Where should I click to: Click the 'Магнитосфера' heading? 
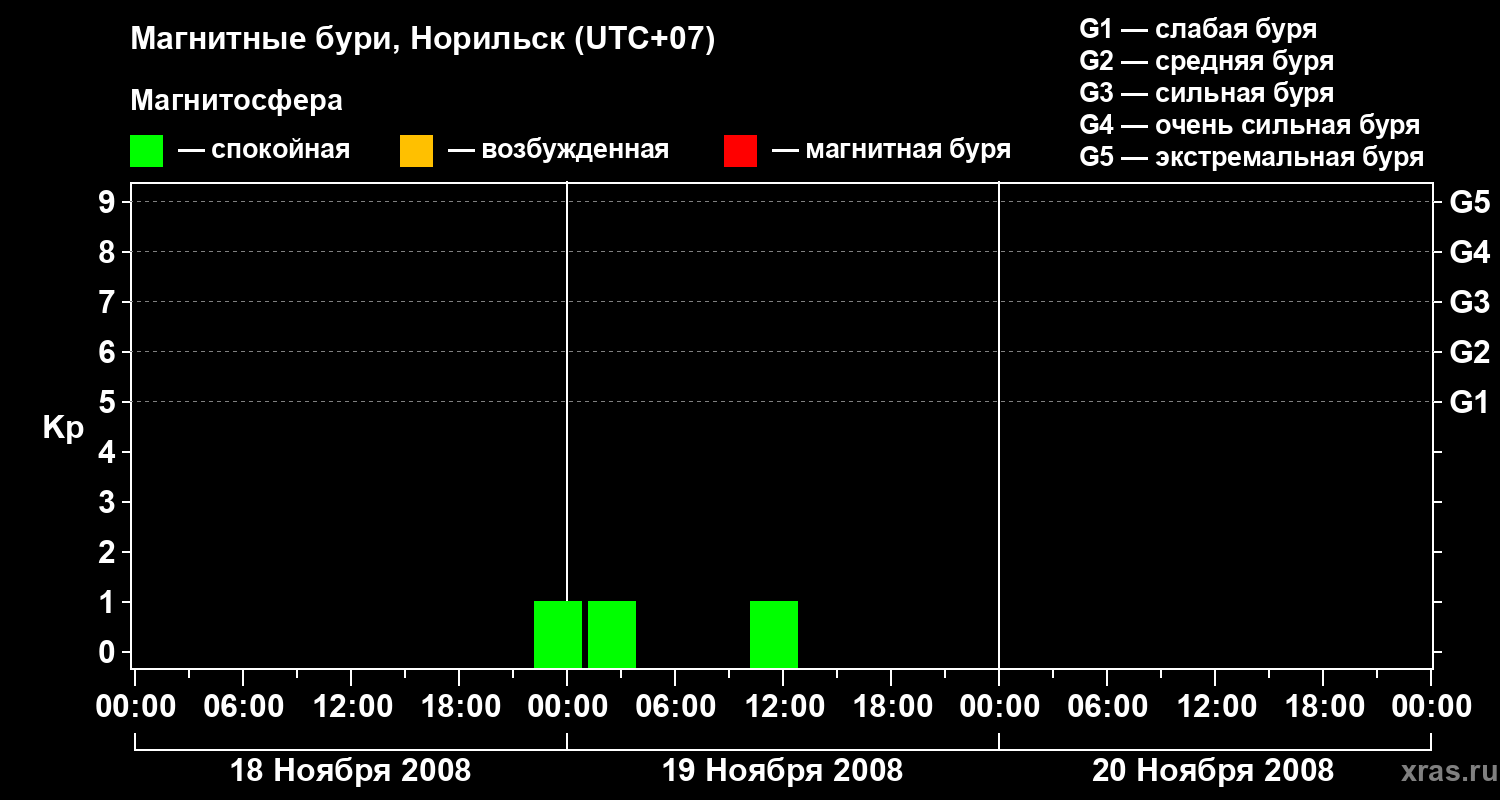tap(236, 101)
